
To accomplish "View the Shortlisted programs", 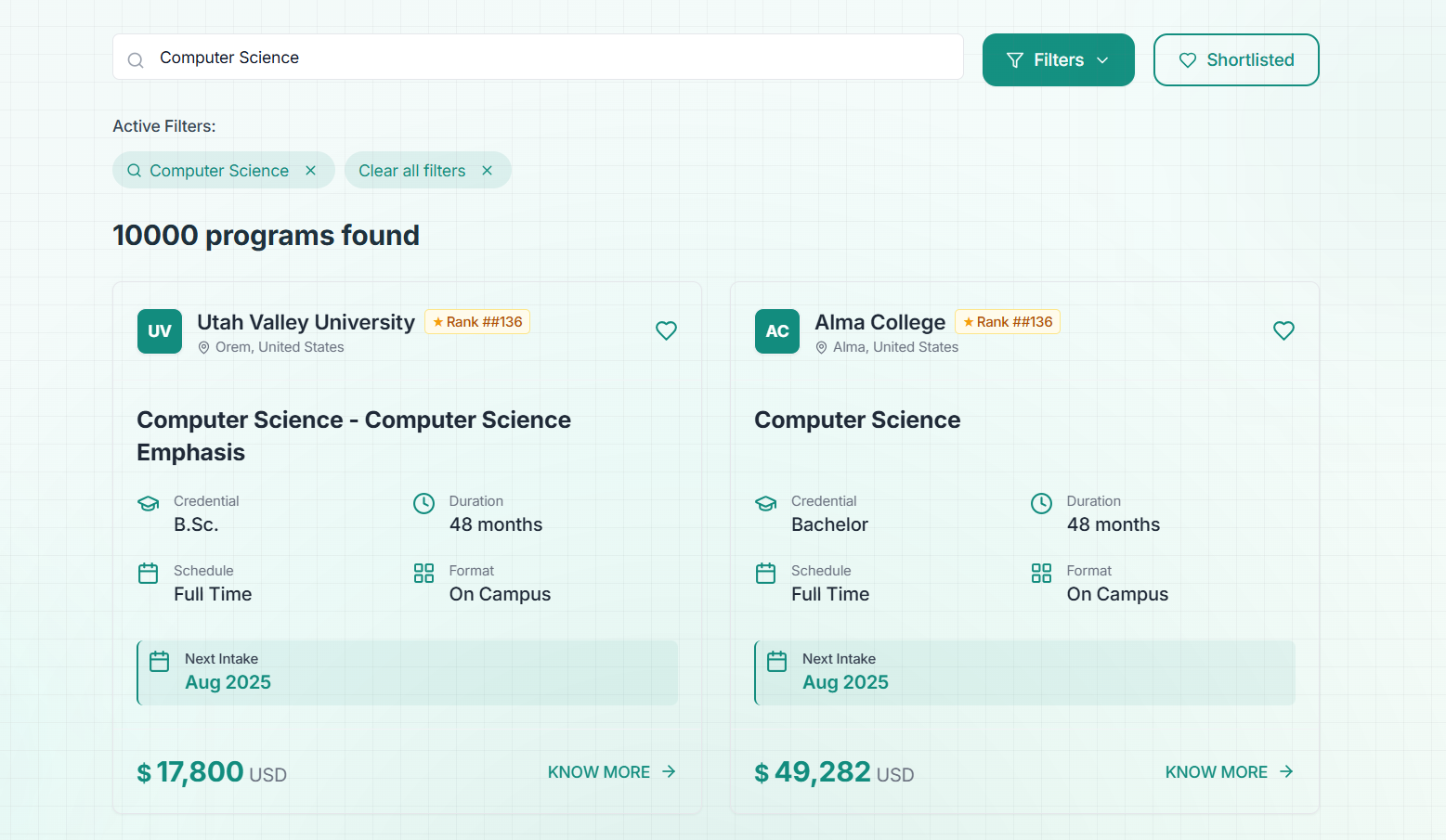I will click(x=1235, y=60).
